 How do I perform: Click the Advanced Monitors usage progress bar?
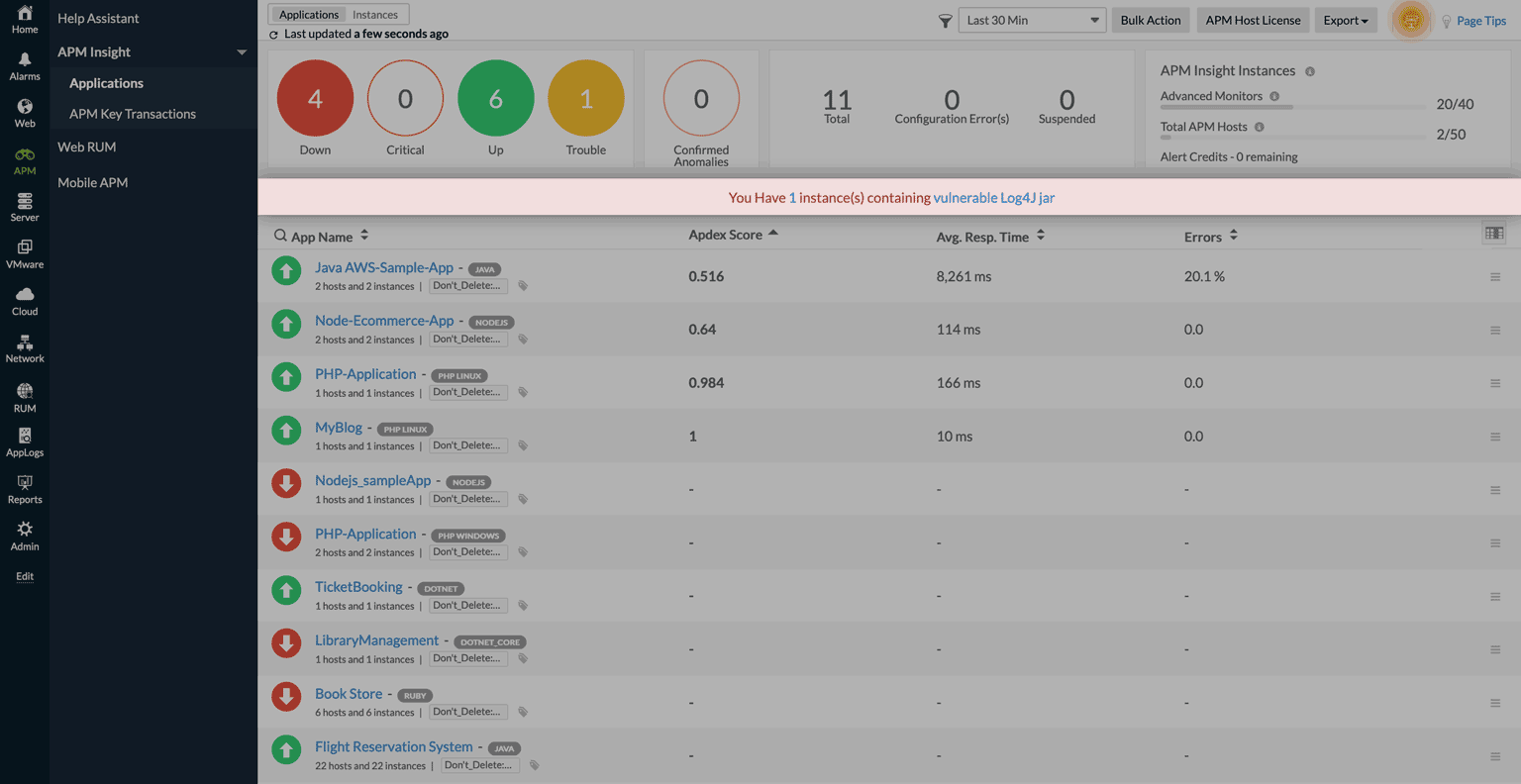coord(1293,107)
